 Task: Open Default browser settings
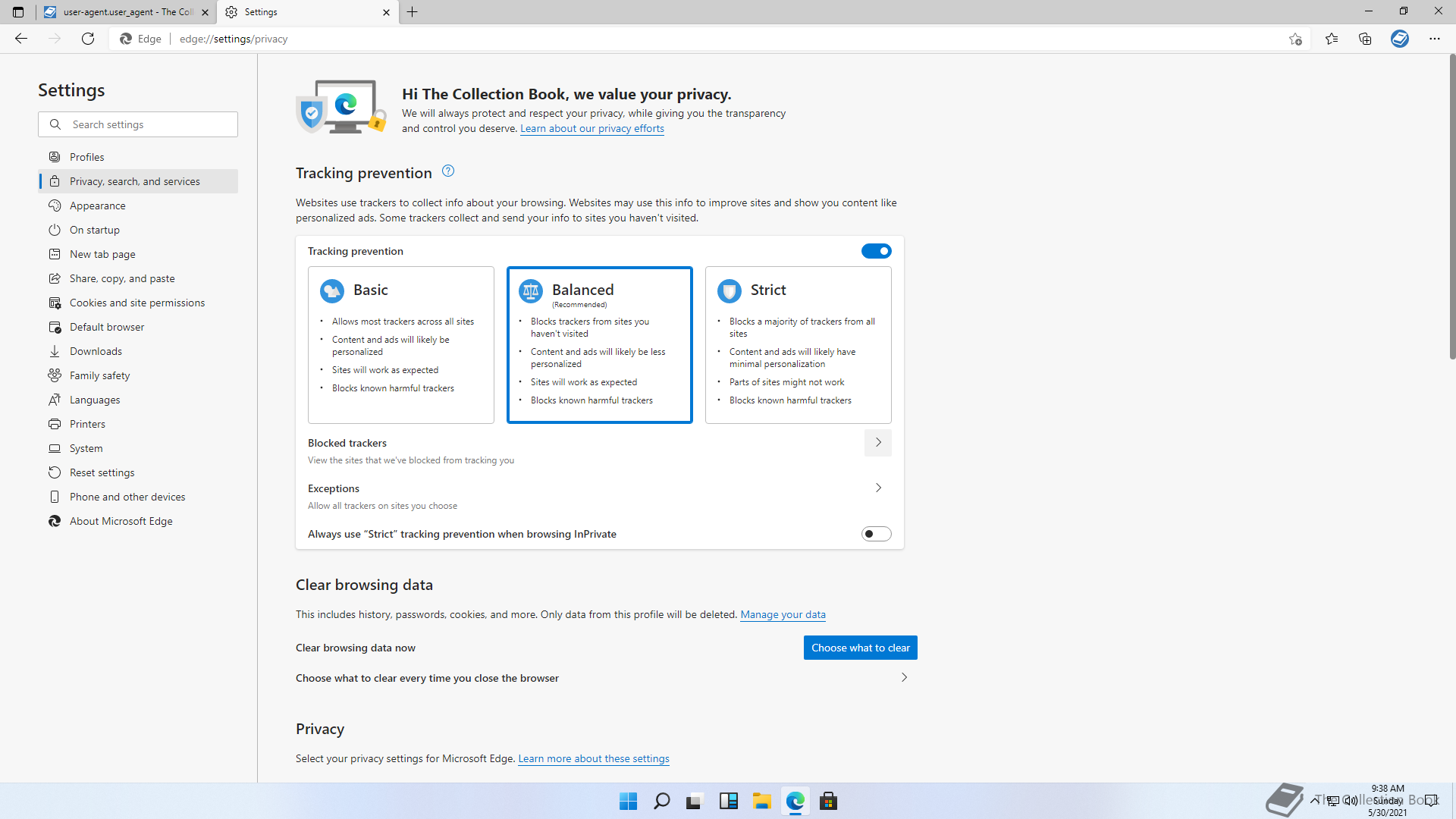(138, 327)
